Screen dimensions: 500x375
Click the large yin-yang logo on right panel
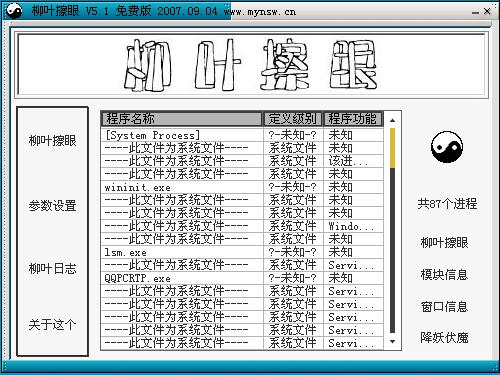pos(447,147)
